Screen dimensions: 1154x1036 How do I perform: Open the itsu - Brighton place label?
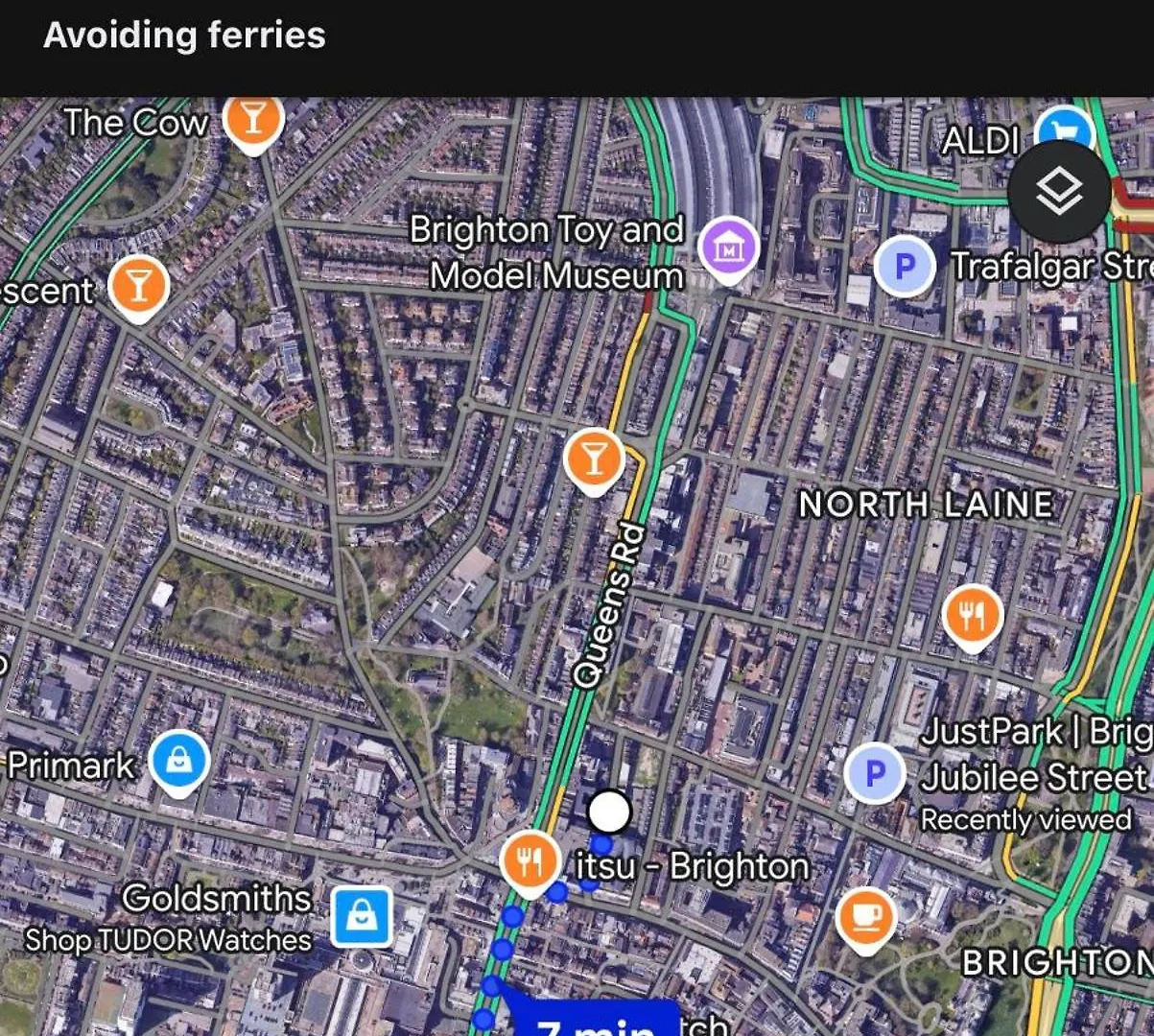(692, 866)
